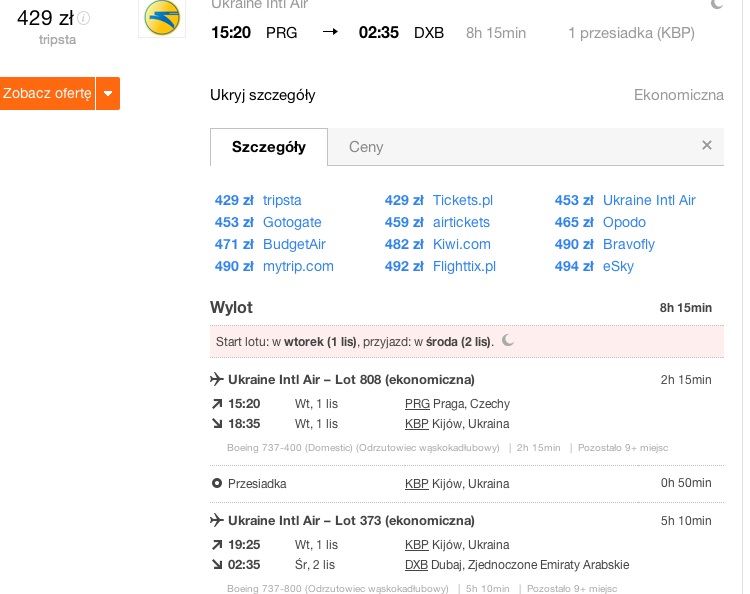
Task: Open the 494 zł eSky offer
Action: click(x=594, y=266)
